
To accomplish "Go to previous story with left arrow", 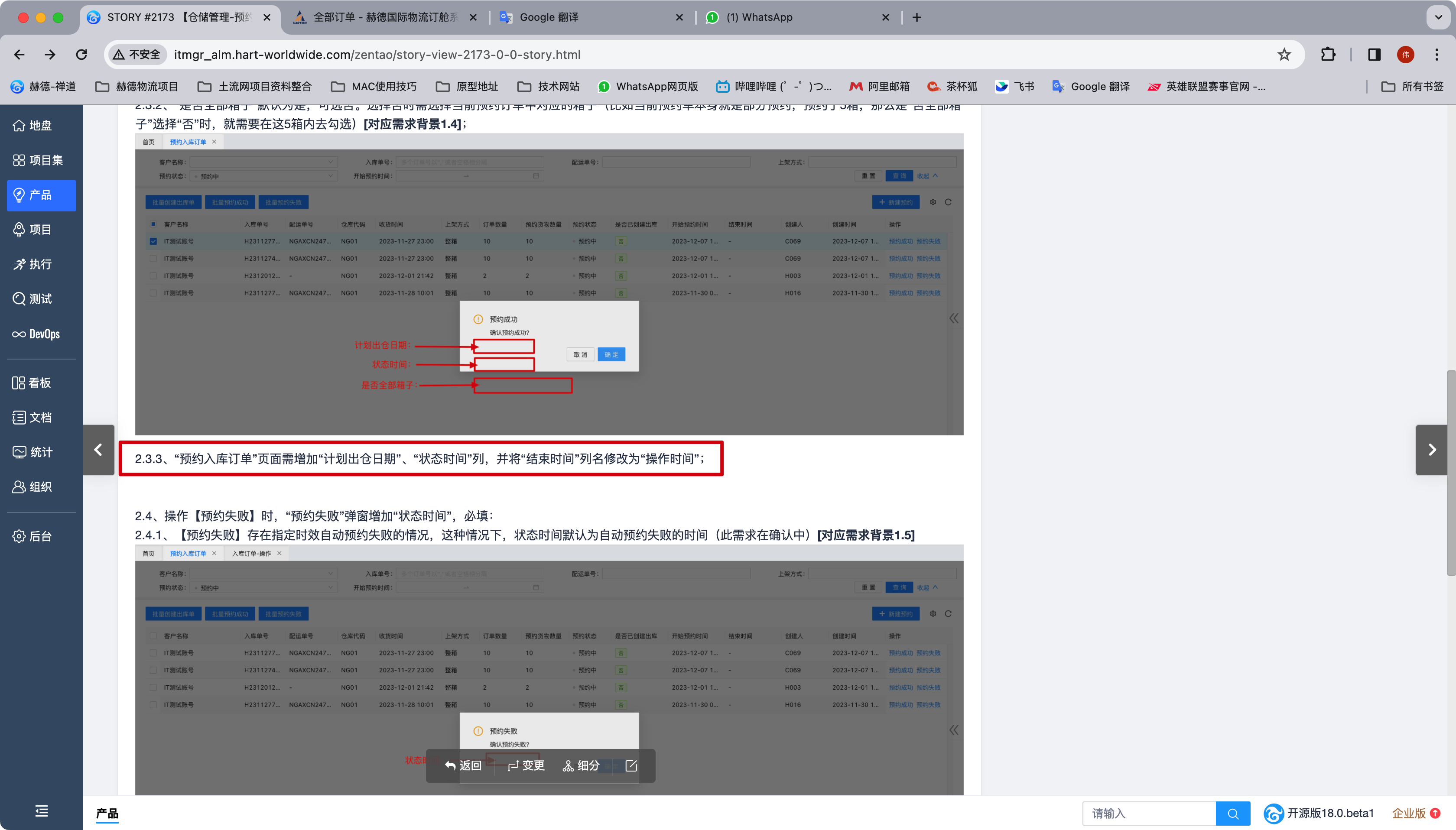I will point(99,450).
